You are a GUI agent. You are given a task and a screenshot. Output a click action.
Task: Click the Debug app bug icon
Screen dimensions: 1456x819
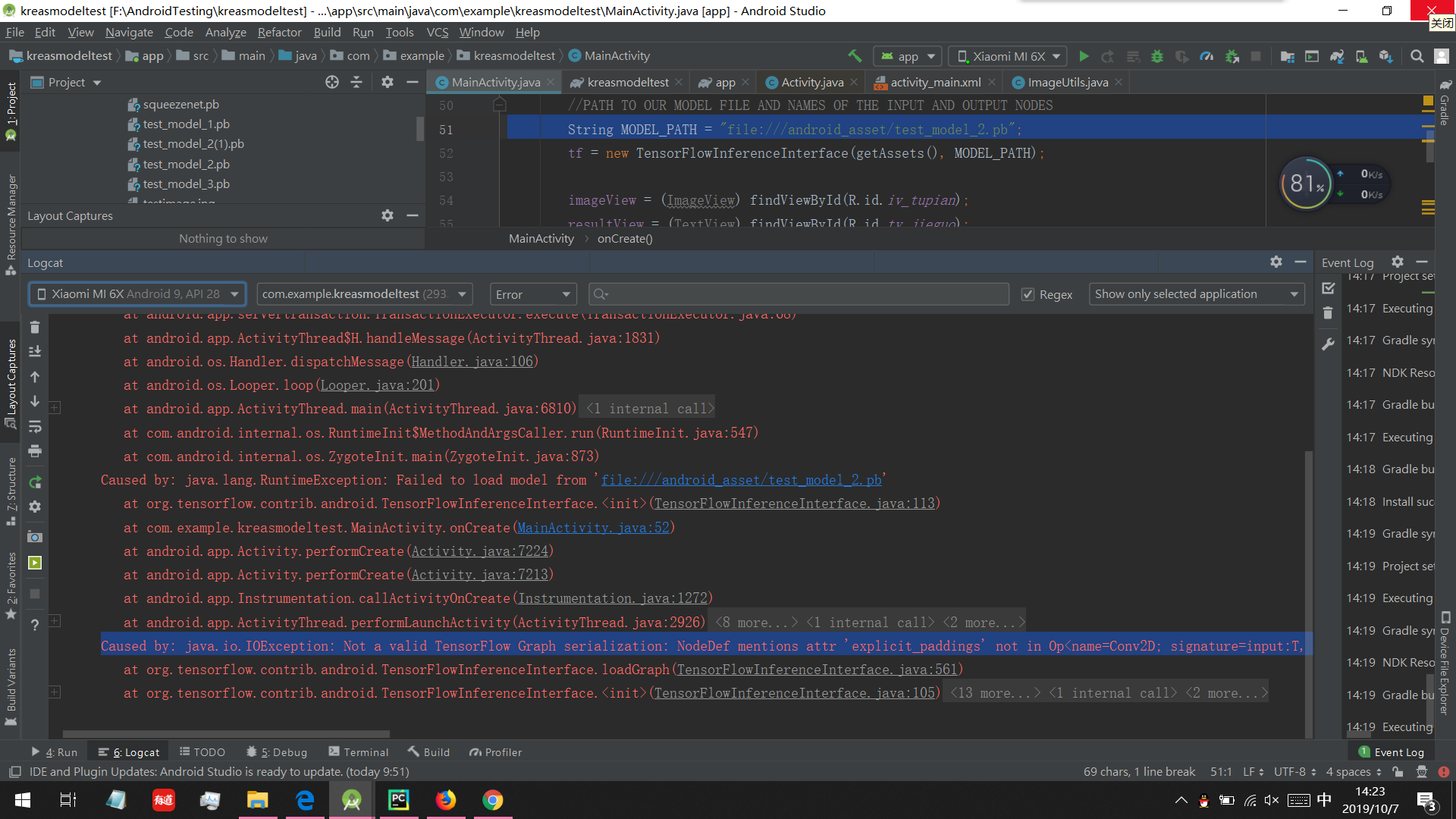click(x=1157, y=56)
